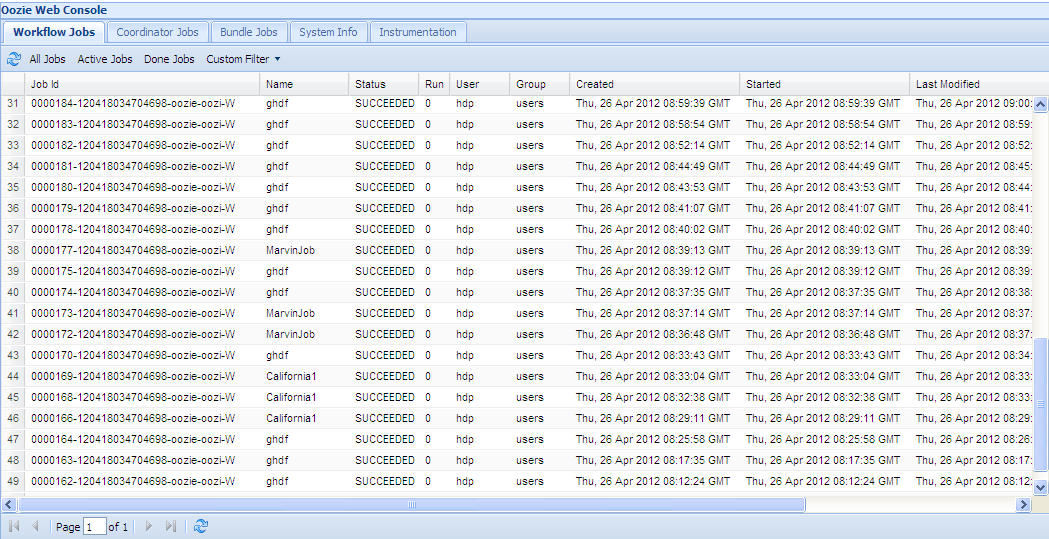This screenshot has height=539, width=1049.
Task: Open the System Info tab
Action: 328,32
